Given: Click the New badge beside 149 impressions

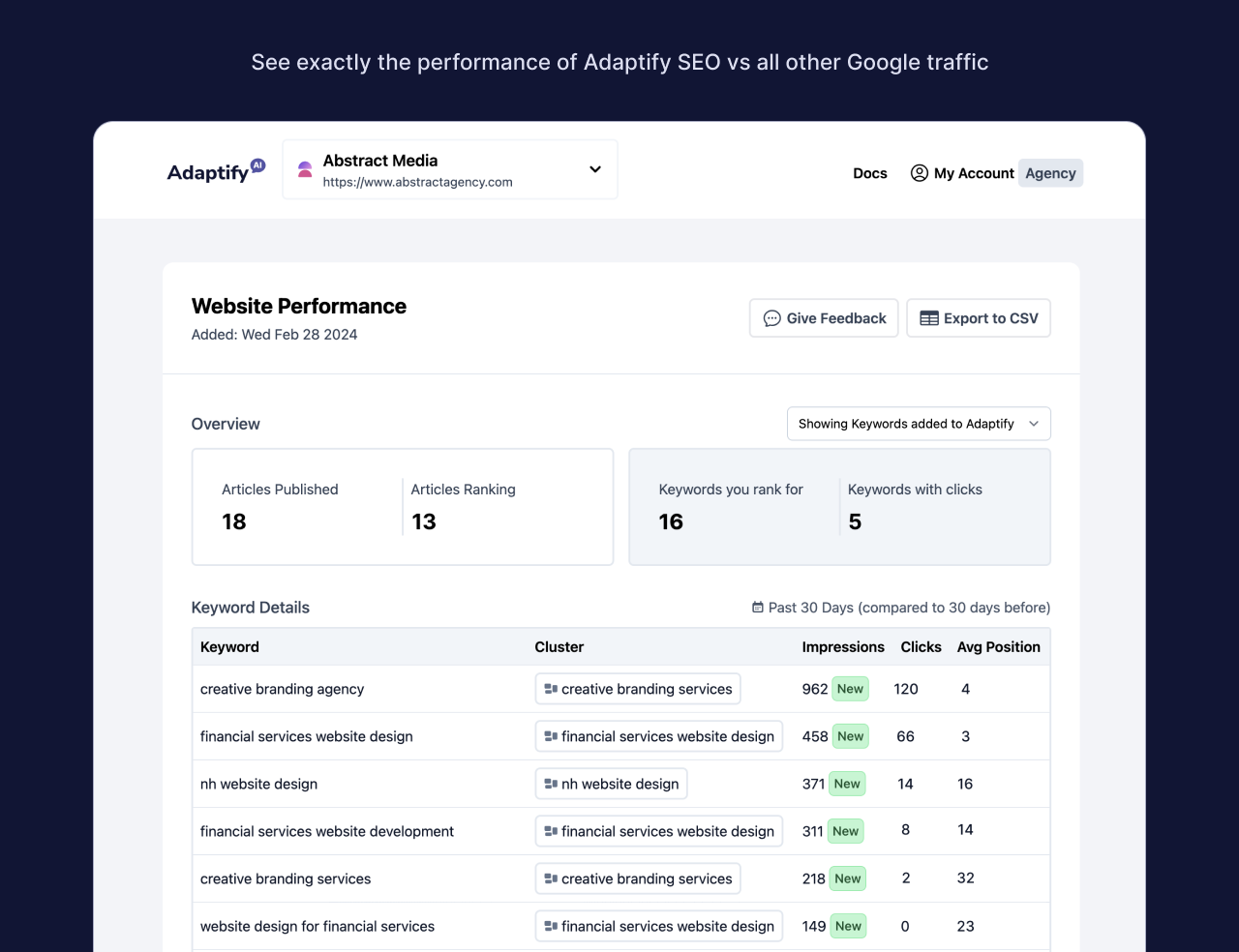Looking at the screenshot, I should coord(849,926).
